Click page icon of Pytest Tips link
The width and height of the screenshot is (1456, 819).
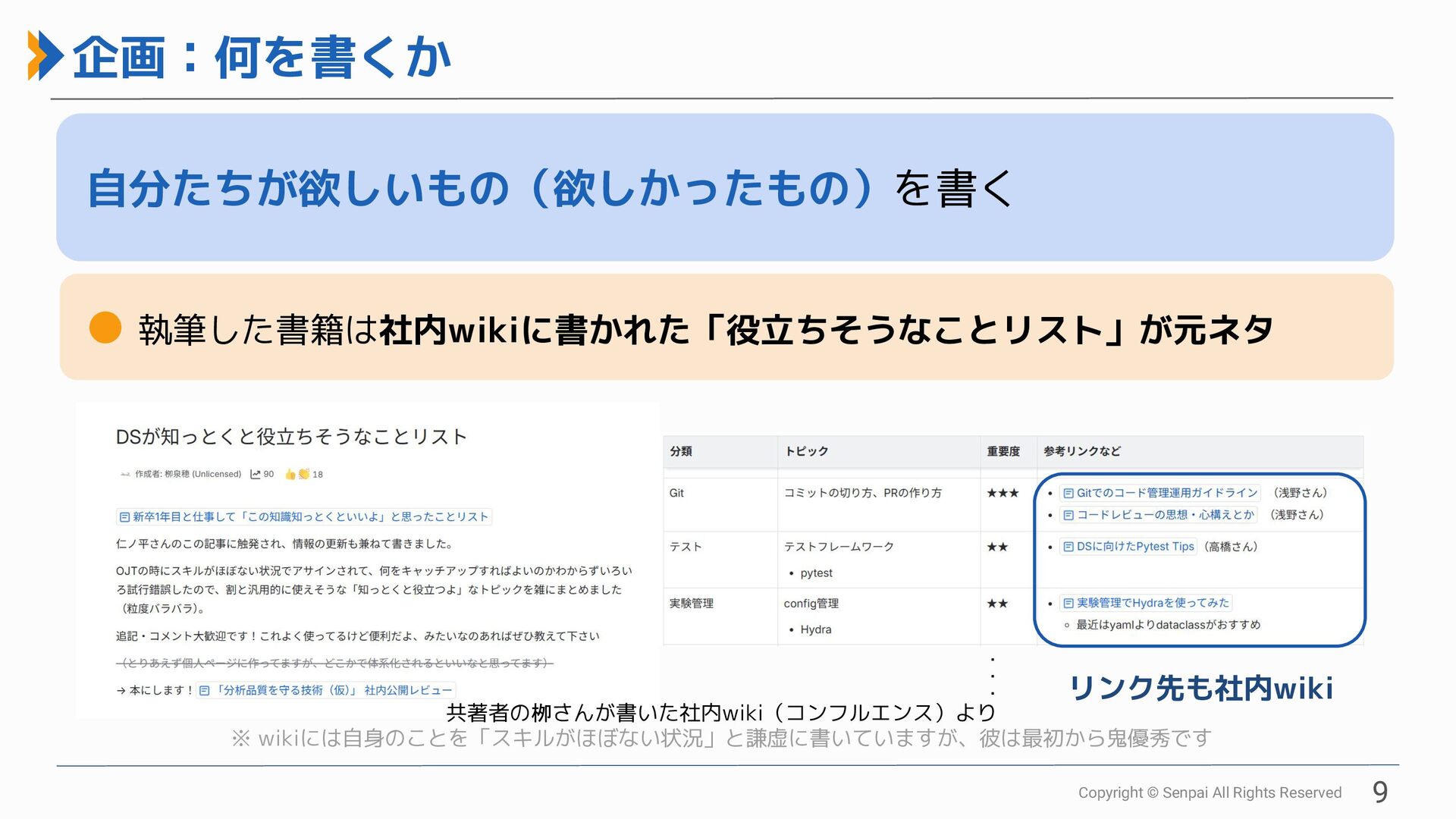coord(1068,547)
